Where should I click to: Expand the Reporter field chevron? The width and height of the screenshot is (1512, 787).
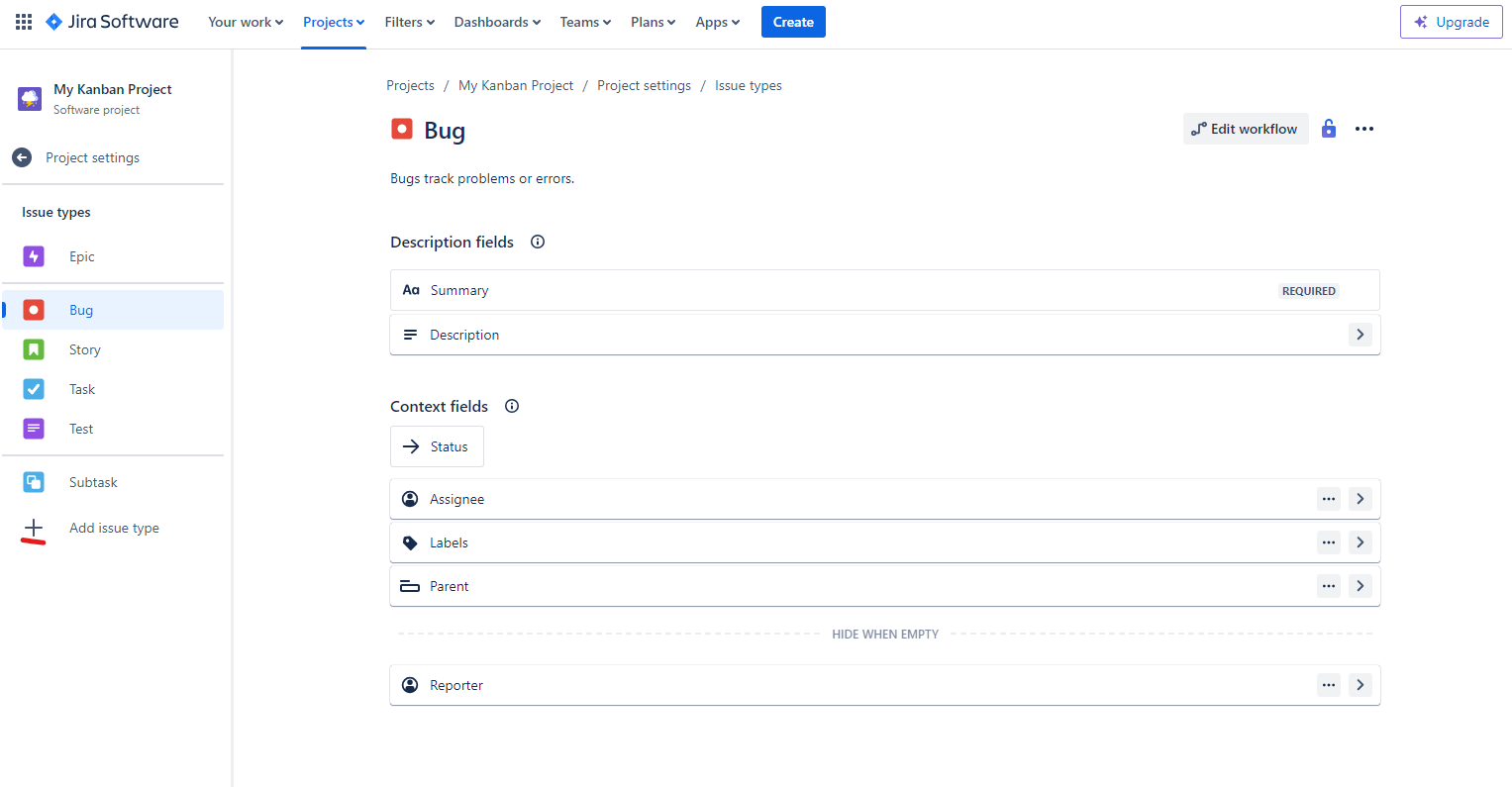point(1361,685)
